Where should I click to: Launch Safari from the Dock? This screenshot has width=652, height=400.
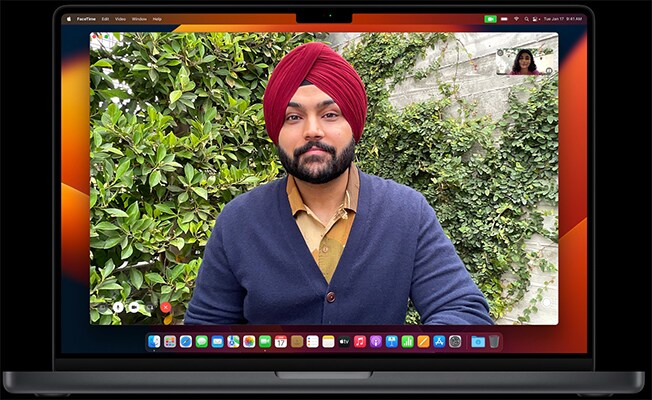(186, 341)
